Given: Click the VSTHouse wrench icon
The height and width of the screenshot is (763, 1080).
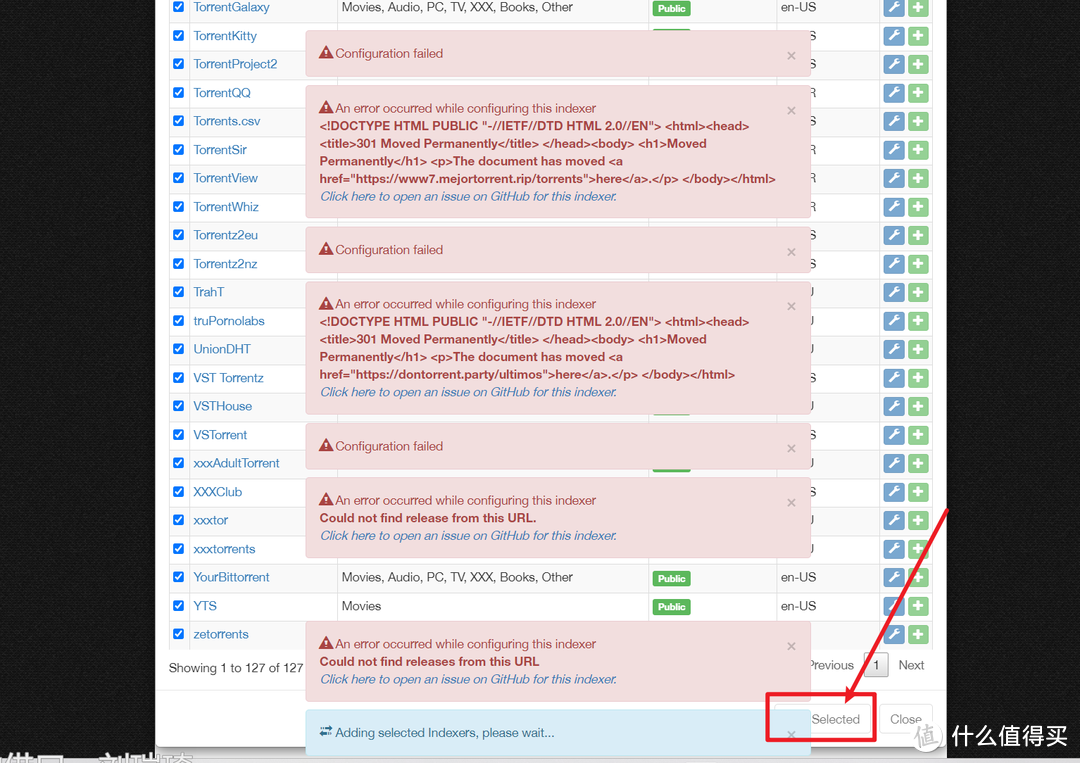Looking at the screenshot, I should tap(893, 406).
